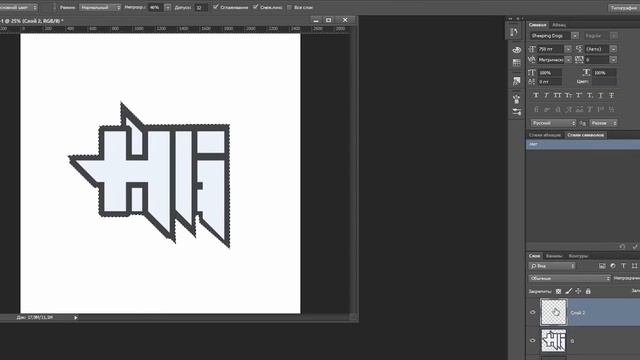Click the clear override arrow in styles panel
640x360 pixels.
(x=622, y=247)
